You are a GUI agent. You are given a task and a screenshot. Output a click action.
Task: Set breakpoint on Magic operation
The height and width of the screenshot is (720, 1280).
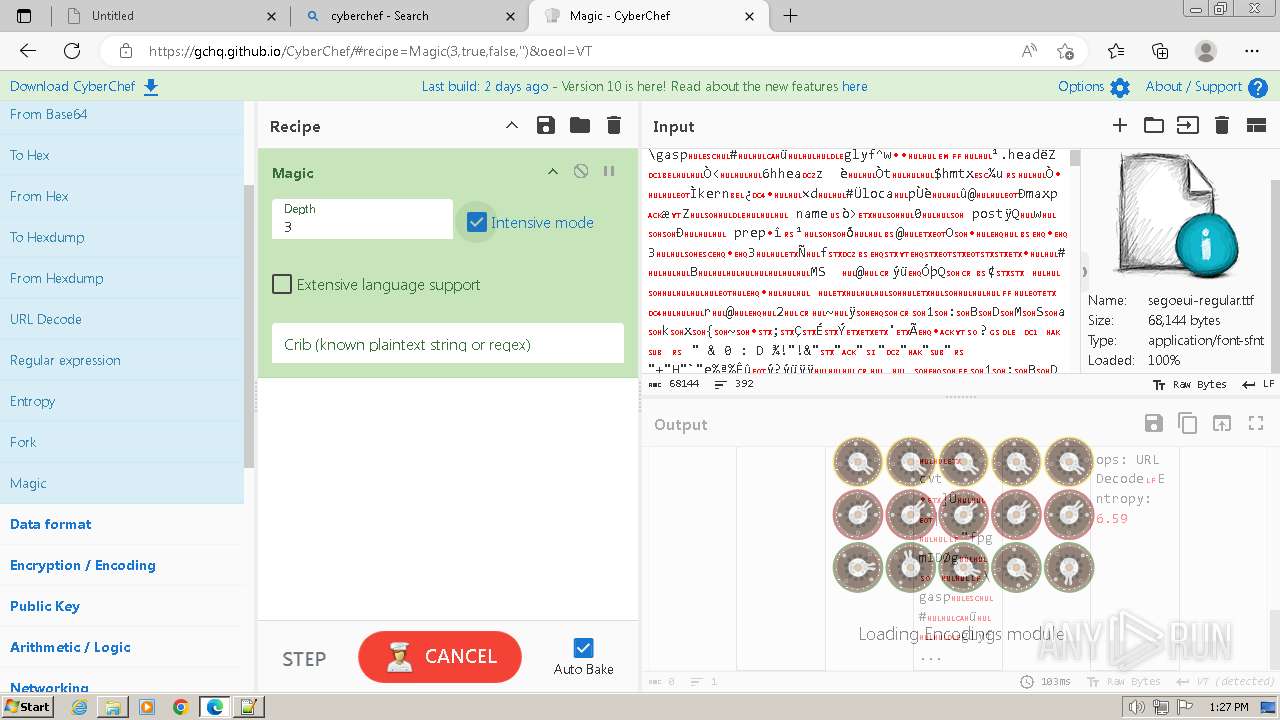tap(608, 172)
